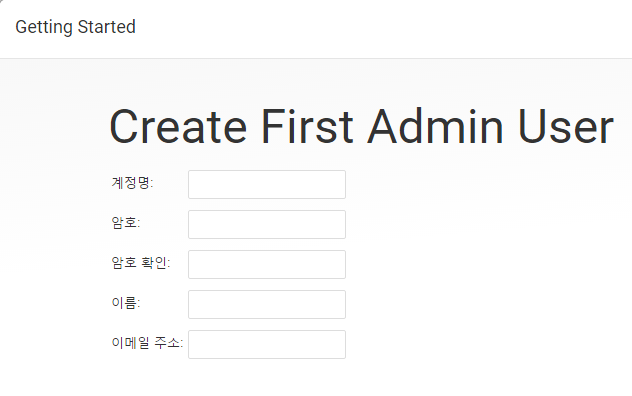Image resolution: width=632 pixels, height=396 pixels.
Task: Select the 암호 확인 confirm password field
Action: 267,264
